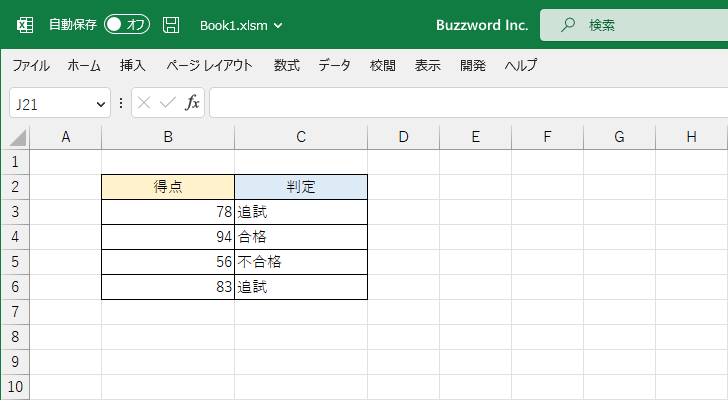This screenshot has width=728, height=400.
Task: Open the ファイル menu
Action: point(31,65)
